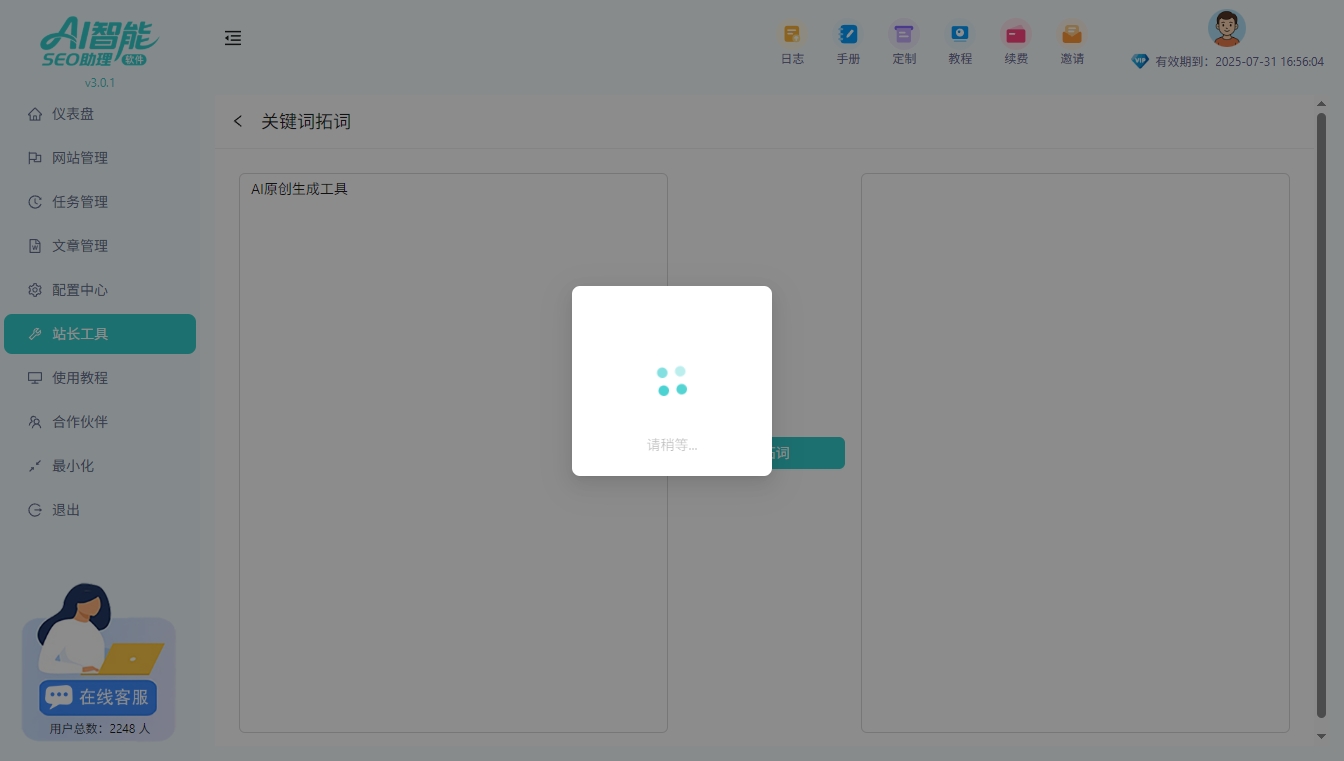Image resolution: width=1344 pixels, height=761 pixels.
Task: Click the 邀请 invite icon
Action: click(x=1072, y=35)
